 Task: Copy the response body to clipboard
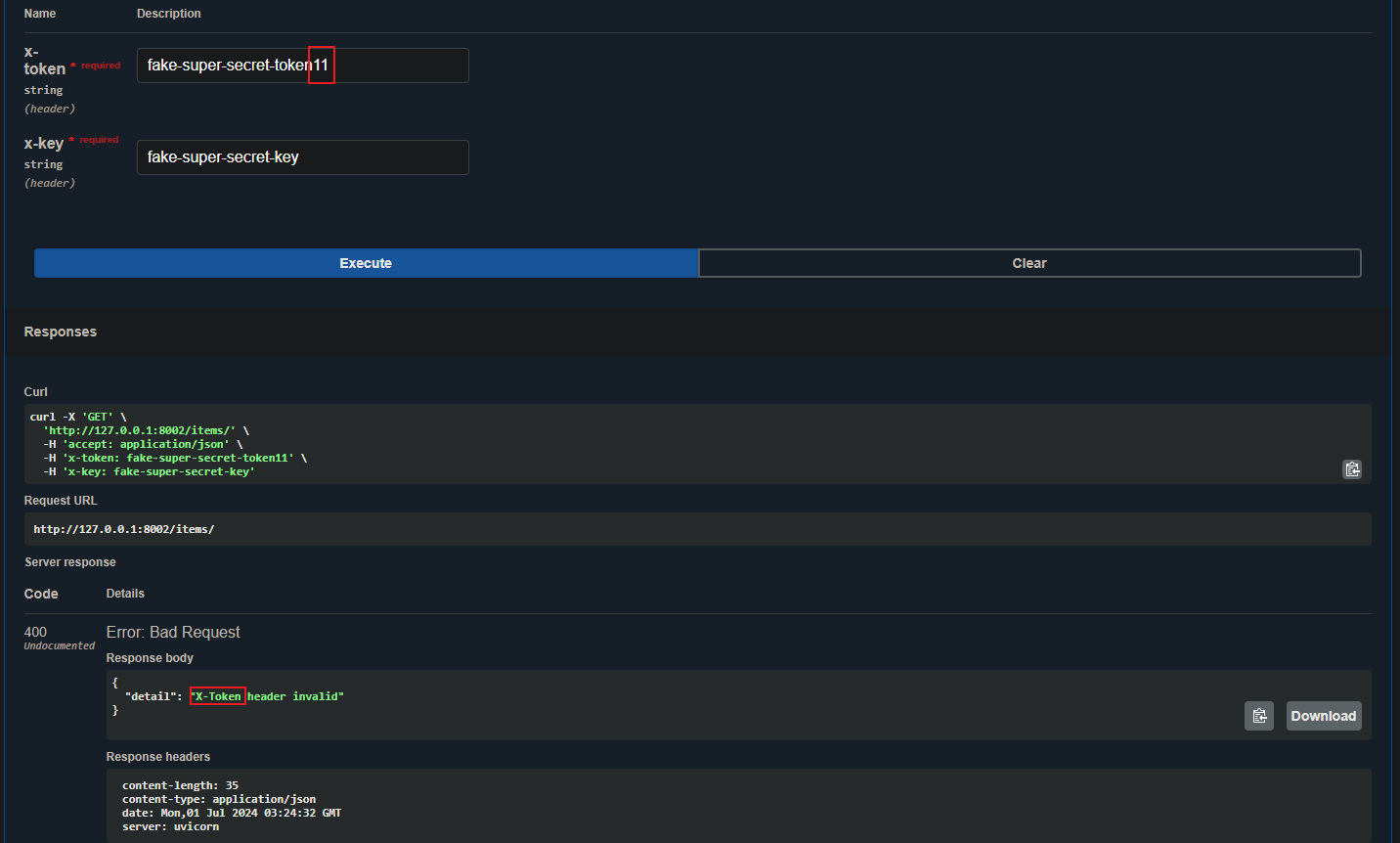[x=1259, y=716]
